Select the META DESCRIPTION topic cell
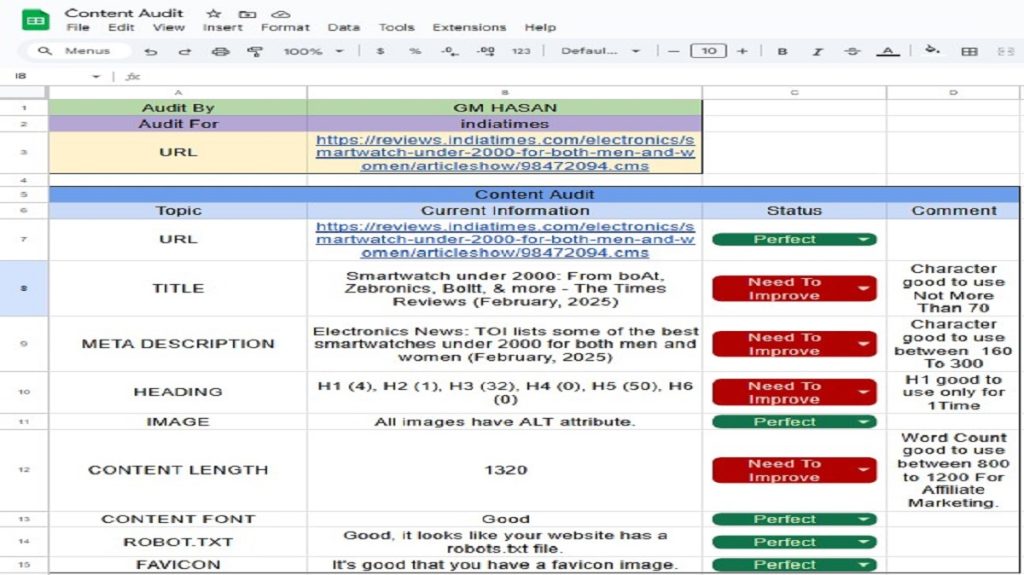 coord(178,344)
